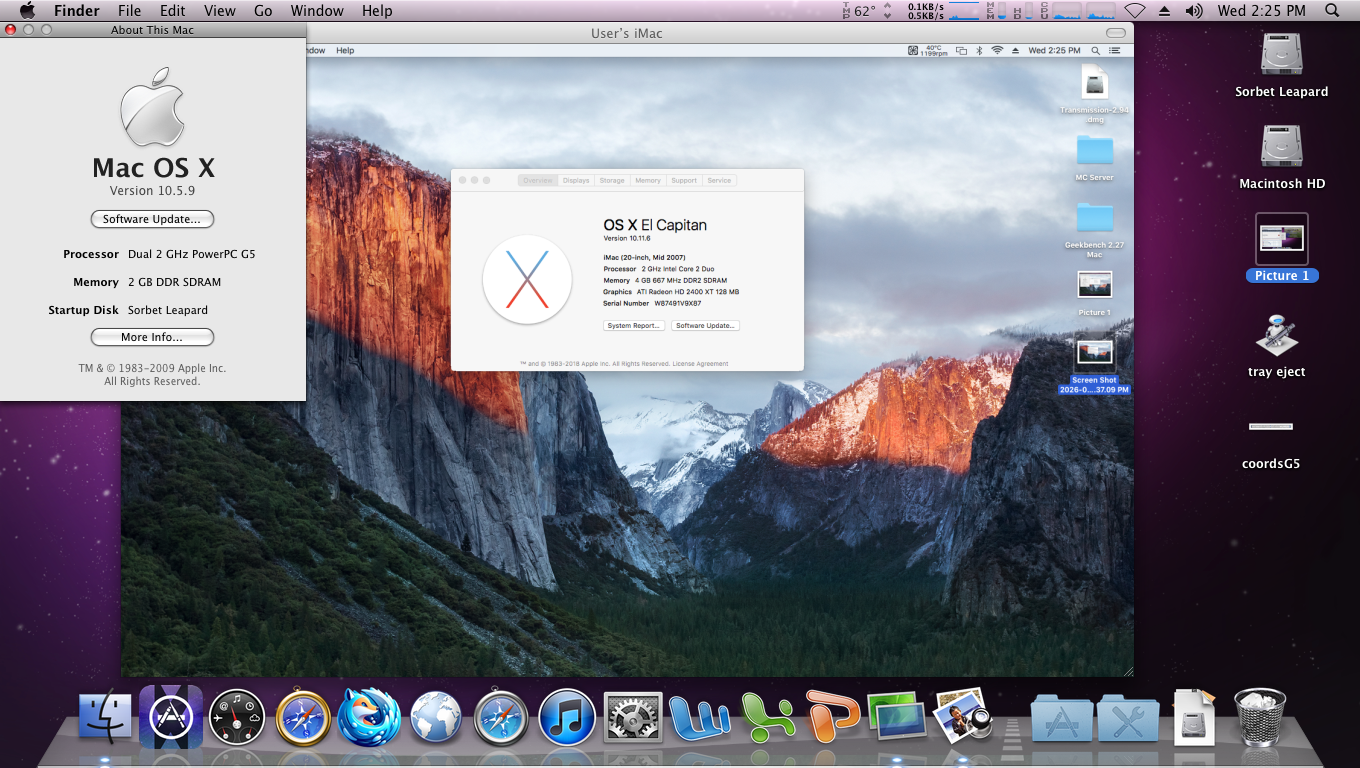Click Software Update in El Capitan window

(706, 325)
